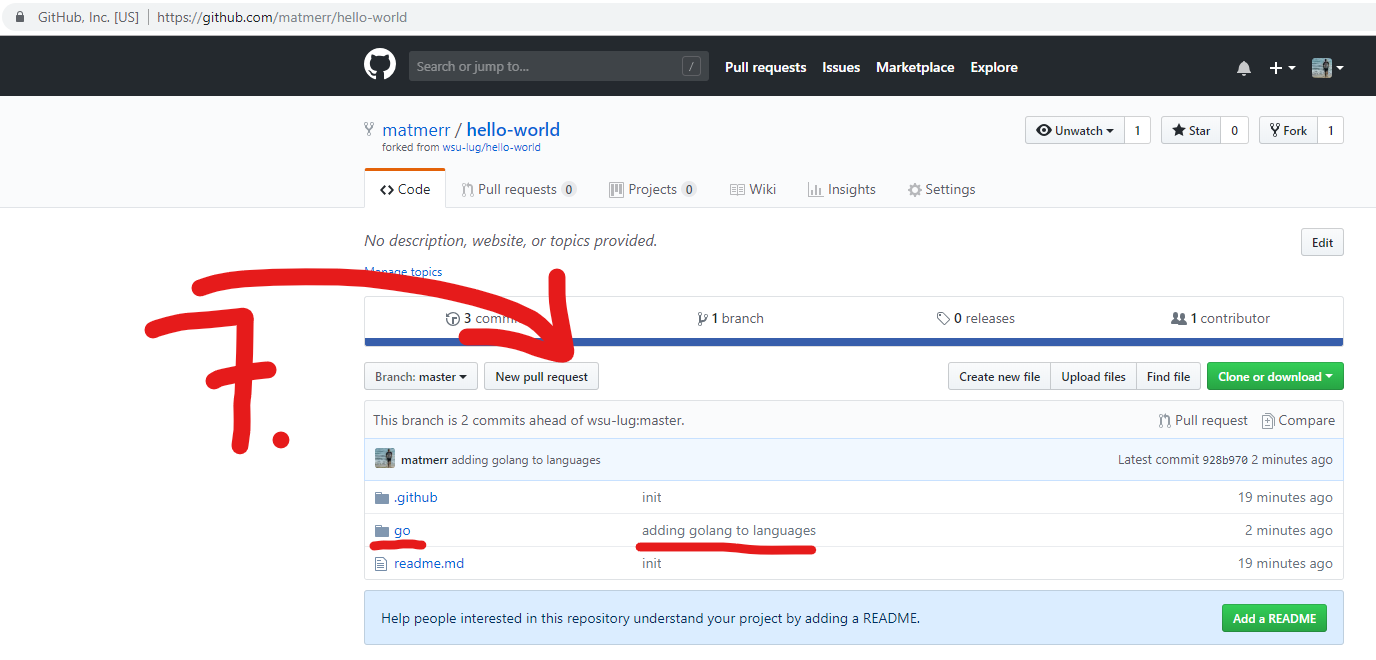
Task: Click the fork count 1
Action: coord(1330,130)
